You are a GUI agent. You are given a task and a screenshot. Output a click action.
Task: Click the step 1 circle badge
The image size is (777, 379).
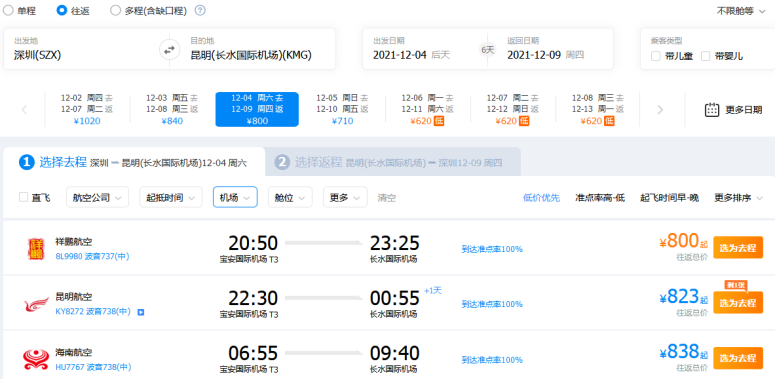(x=27, y=162)
